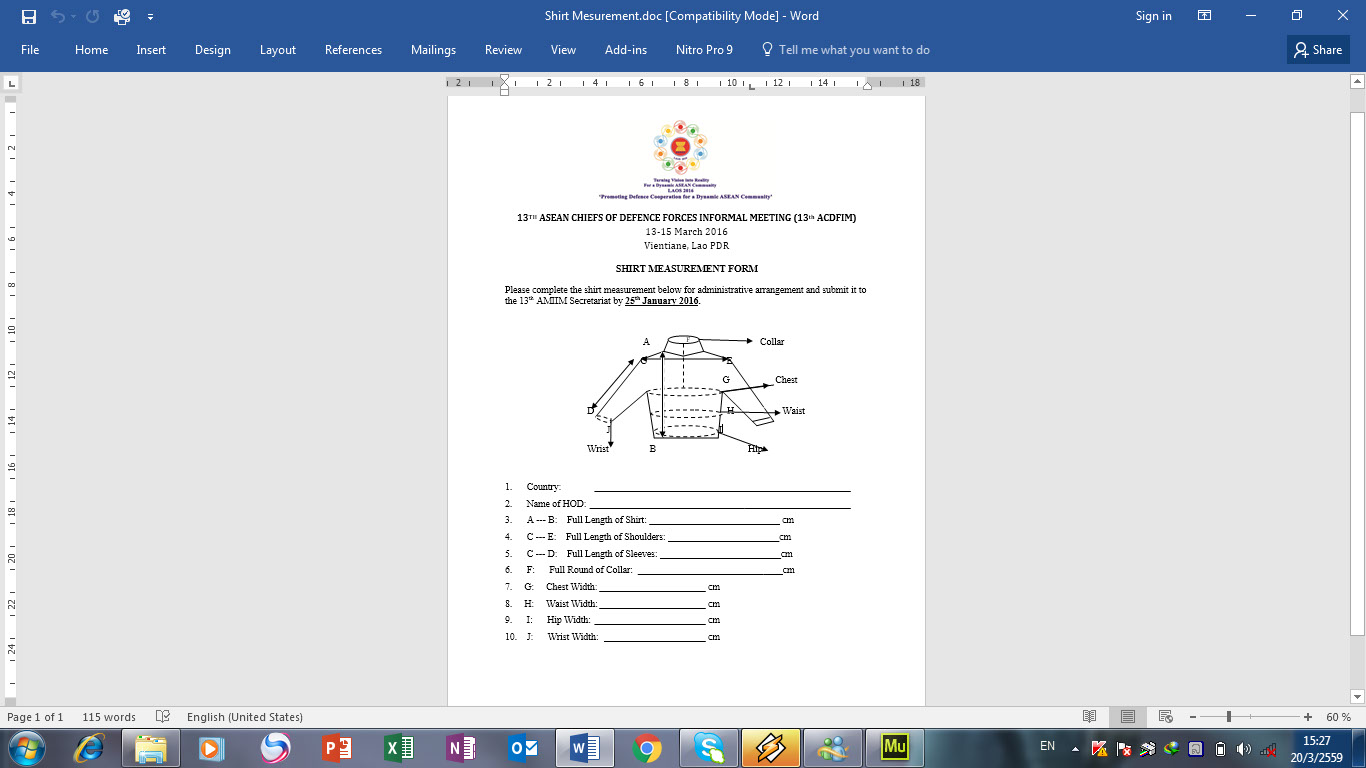Show hidden tray icons arrow
This screenshot has width=1366, height=768.
pyautogui.click(x=1075, y=748)
